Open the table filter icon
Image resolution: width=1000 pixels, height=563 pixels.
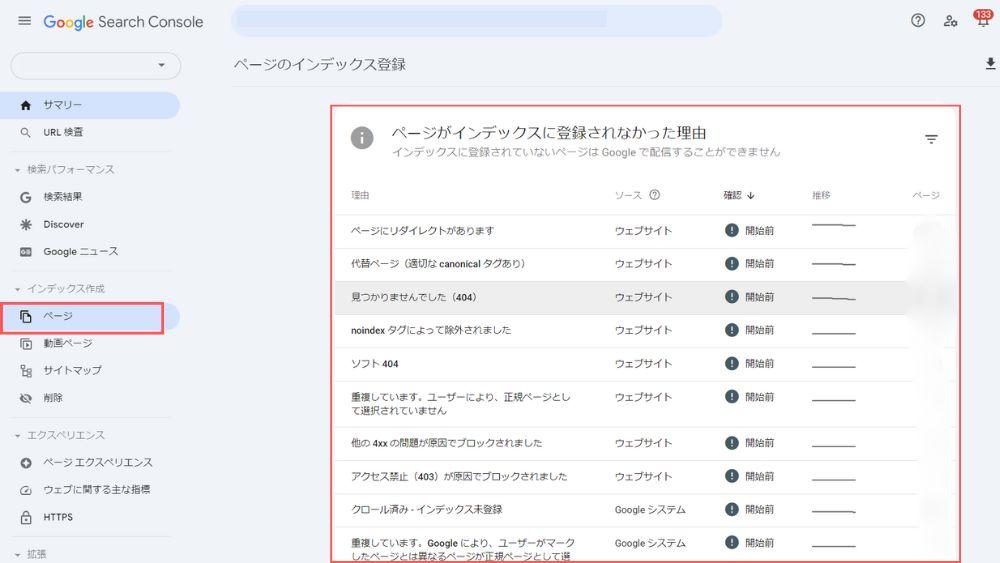[931, 139]
